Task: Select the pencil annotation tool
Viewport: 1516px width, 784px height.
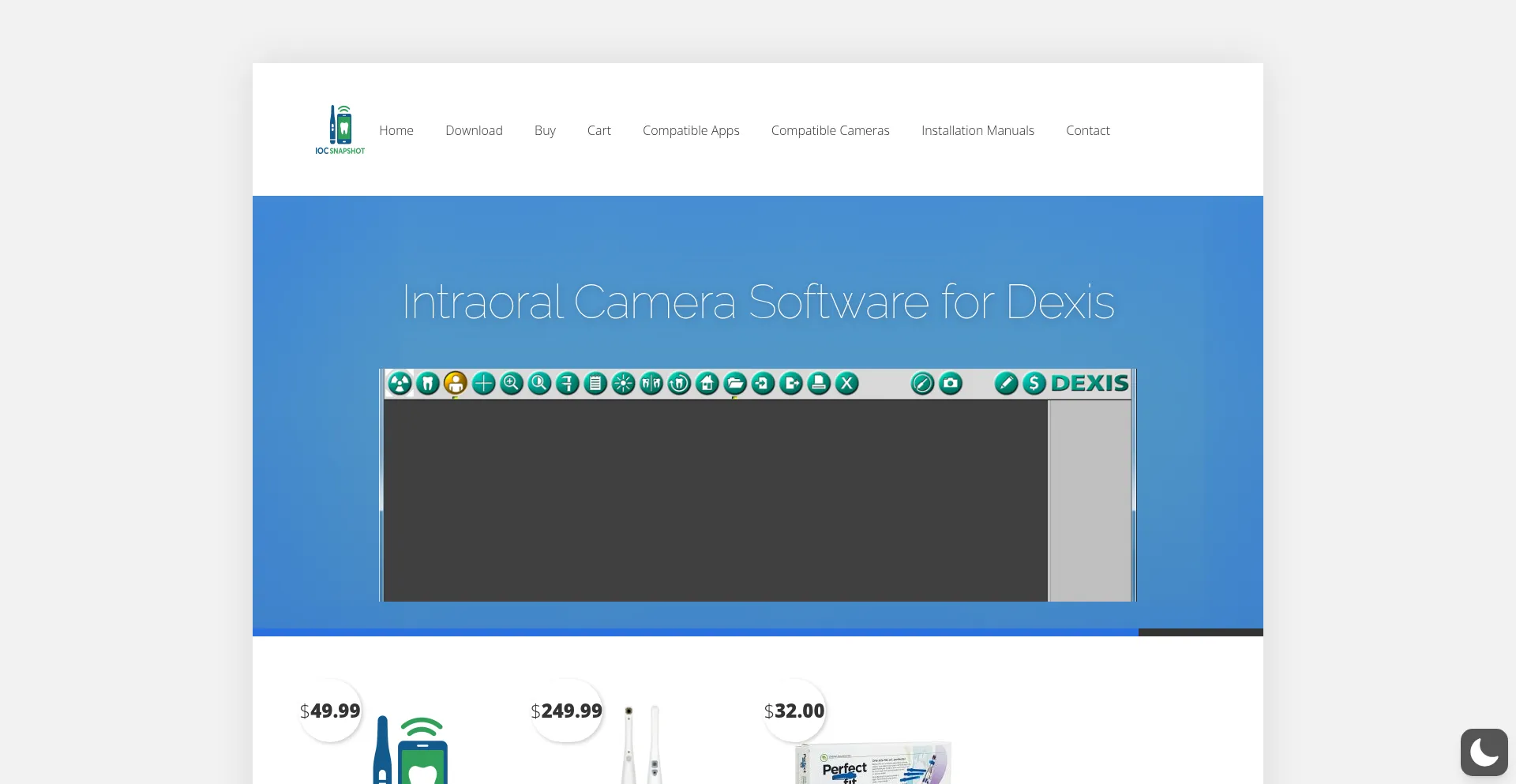Action: (1007, 384)
